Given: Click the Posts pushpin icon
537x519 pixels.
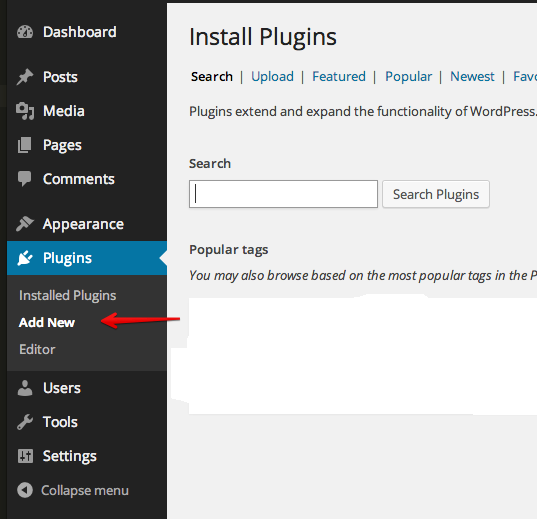Looking at the screenshot, I should (x=25, y=77).
